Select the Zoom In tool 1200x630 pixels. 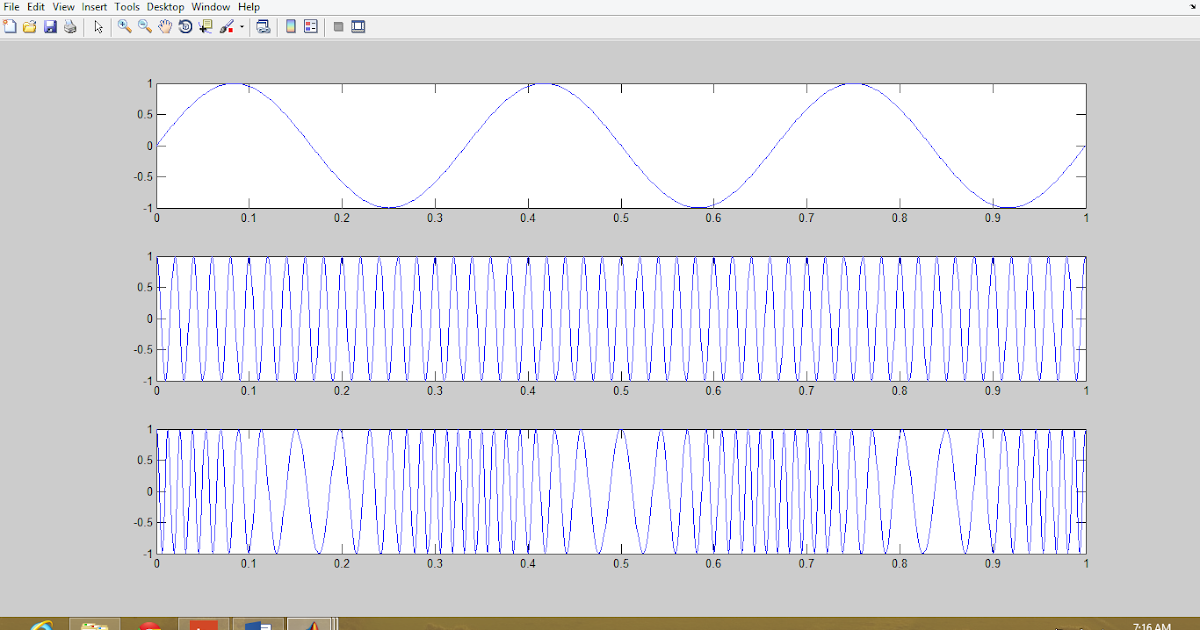click(x=124, y=27)
